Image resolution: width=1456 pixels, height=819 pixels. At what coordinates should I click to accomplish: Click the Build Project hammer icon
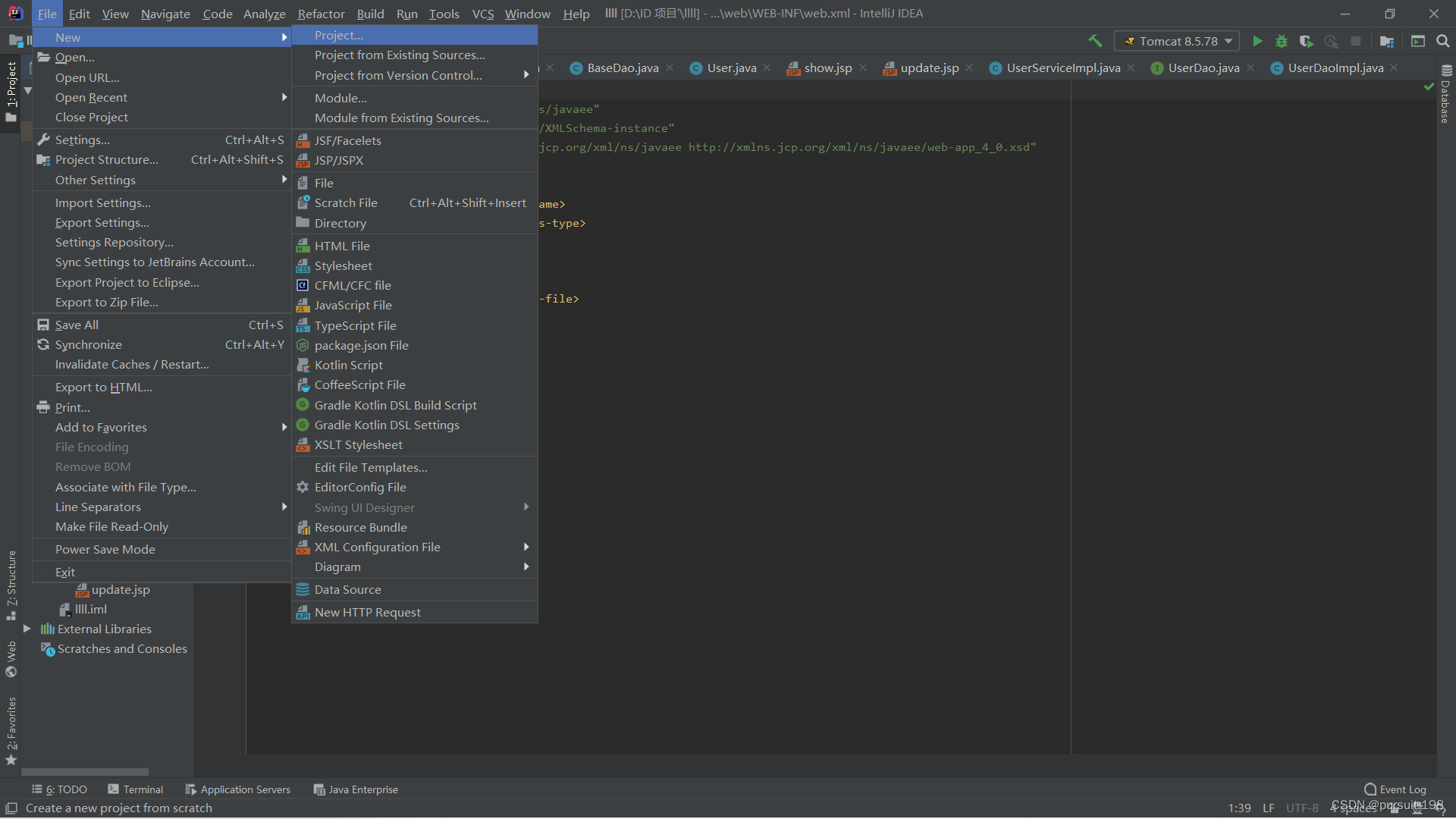pos(1095,41)
